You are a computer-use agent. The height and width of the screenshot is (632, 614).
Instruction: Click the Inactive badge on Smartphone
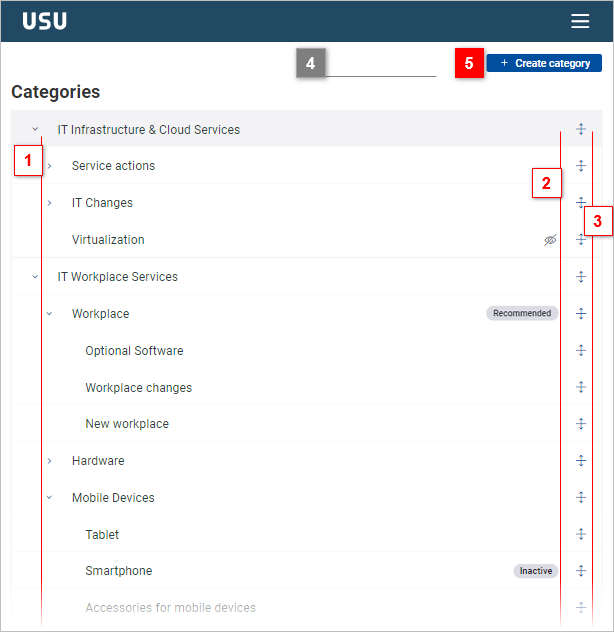[535, 571]
